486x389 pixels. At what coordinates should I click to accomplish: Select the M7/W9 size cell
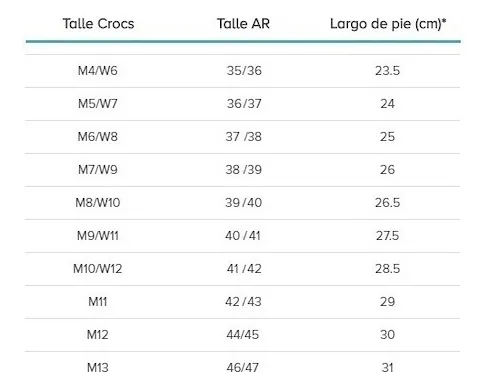[98, 170]
